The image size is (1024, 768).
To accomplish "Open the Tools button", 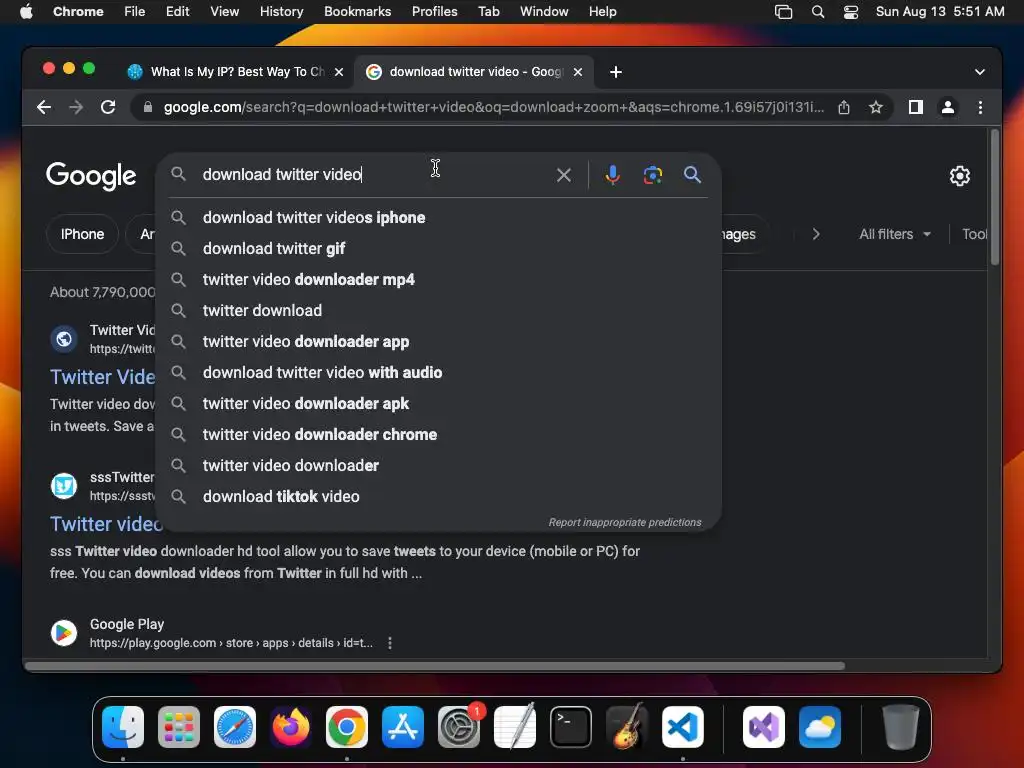I will (974, 234).
